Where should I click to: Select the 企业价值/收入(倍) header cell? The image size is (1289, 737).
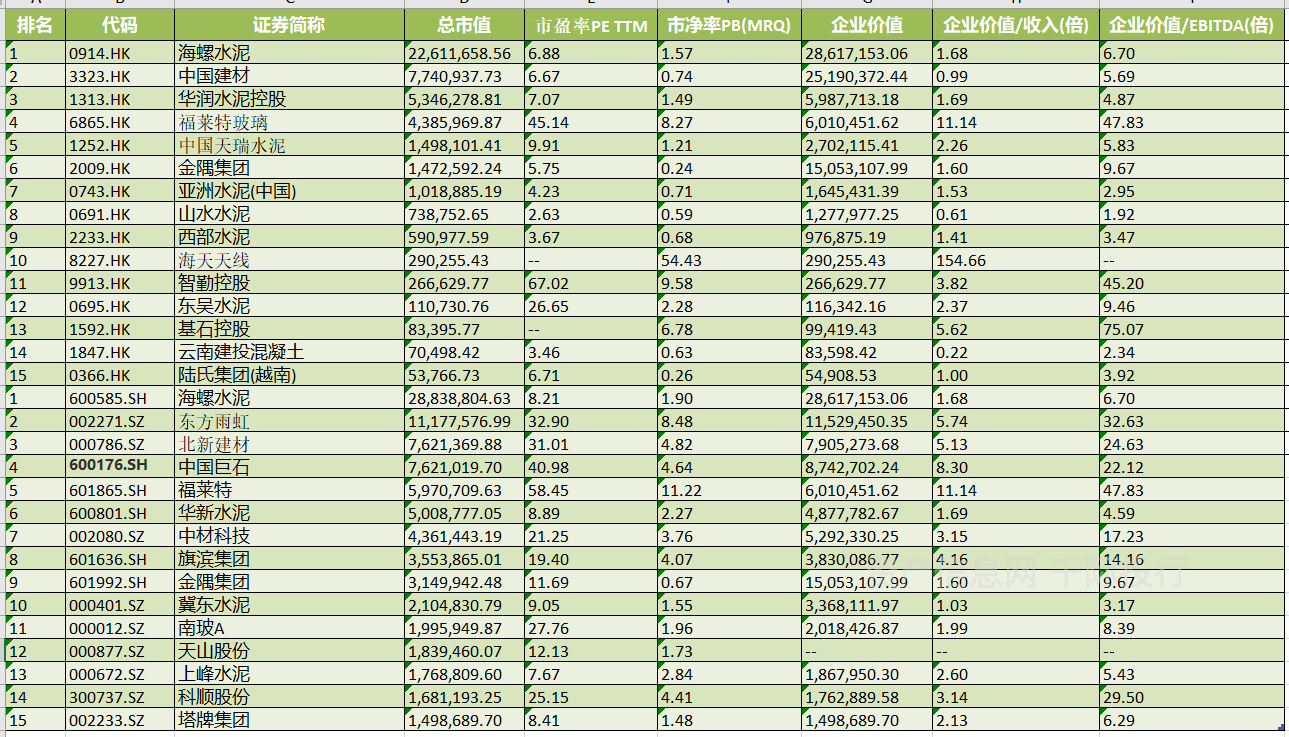click(x=1015, y=25)
